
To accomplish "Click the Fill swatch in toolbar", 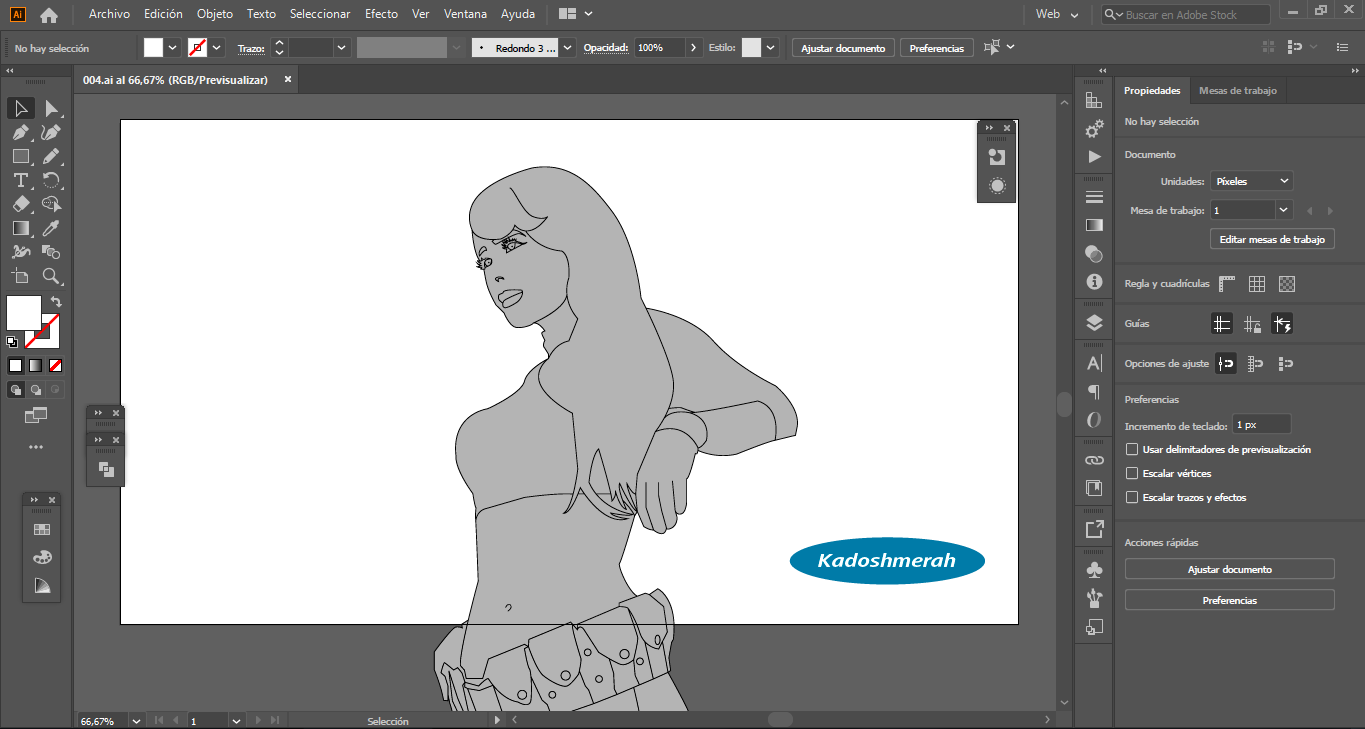I will (x=23, y=311).
